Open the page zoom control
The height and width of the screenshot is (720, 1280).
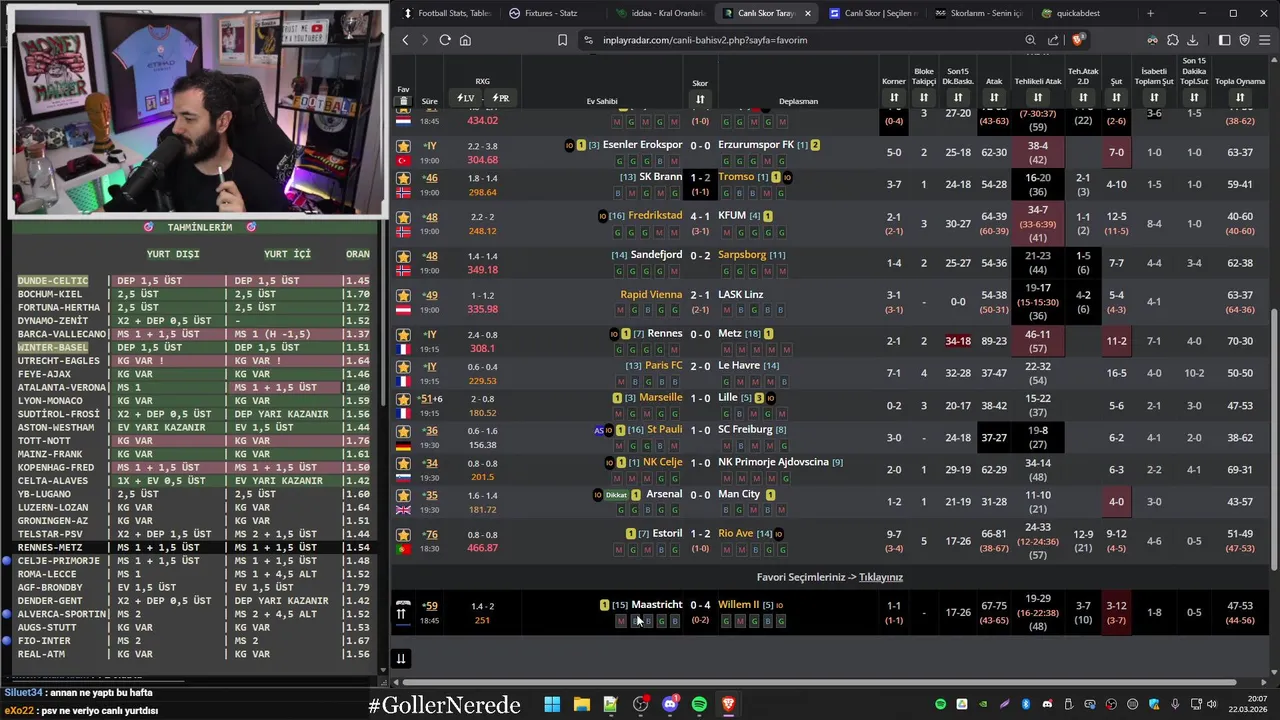point(1030,40)
